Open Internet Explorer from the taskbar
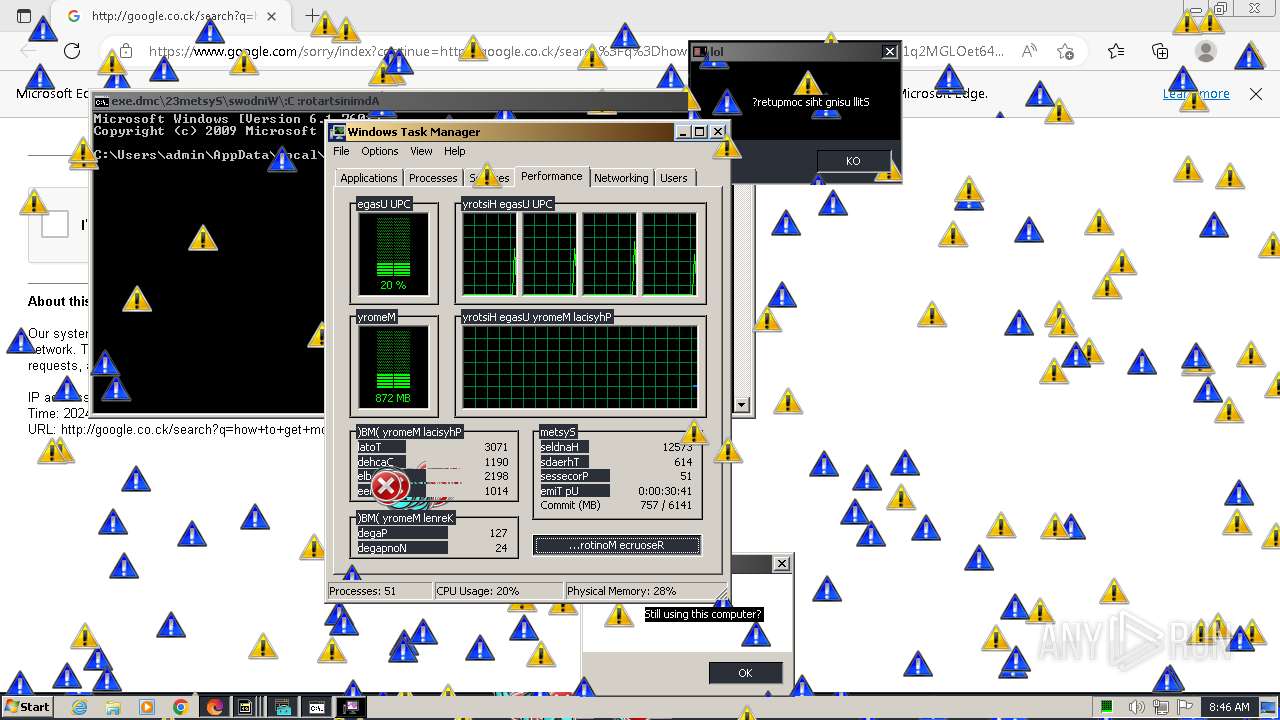 (80, 707)
